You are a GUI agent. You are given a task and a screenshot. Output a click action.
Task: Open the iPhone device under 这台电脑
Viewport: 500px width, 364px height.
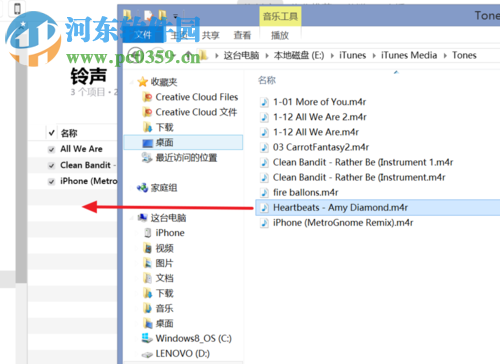click(x=170, y=233)
